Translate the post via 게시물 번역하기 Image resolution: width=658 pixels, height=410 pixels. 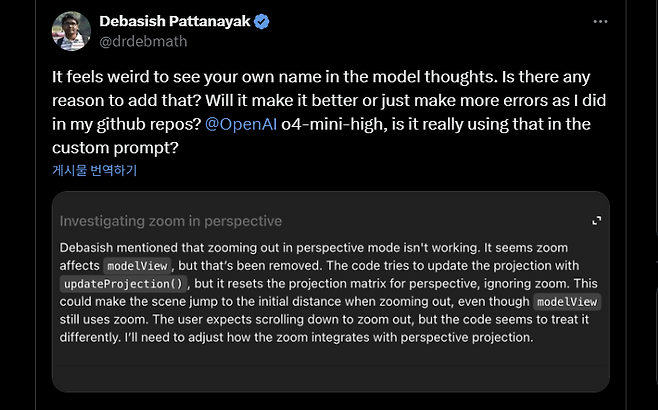[x=94, y=170]
